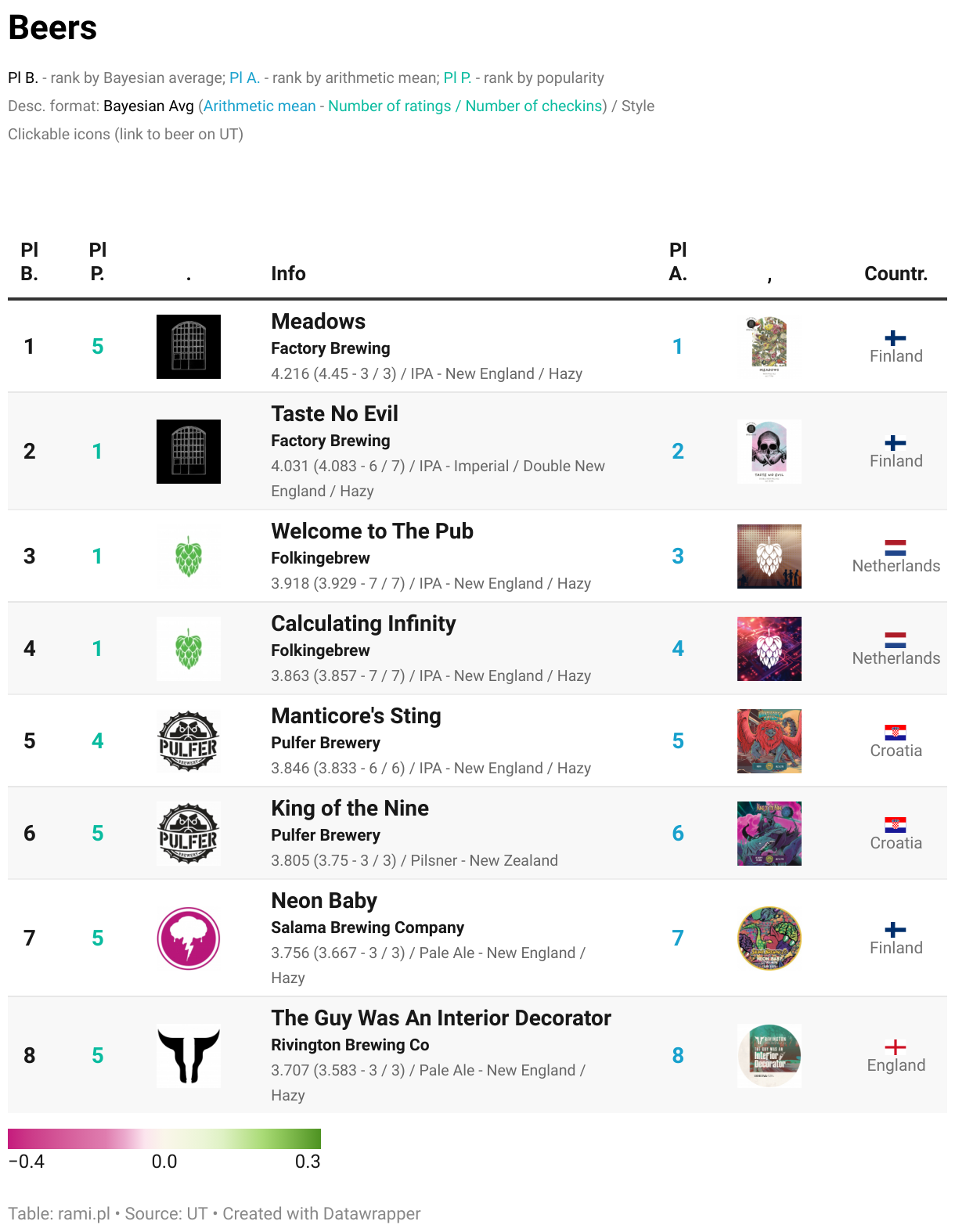Open Rivington Brewing Co bull horns logo

(189, 1056)
